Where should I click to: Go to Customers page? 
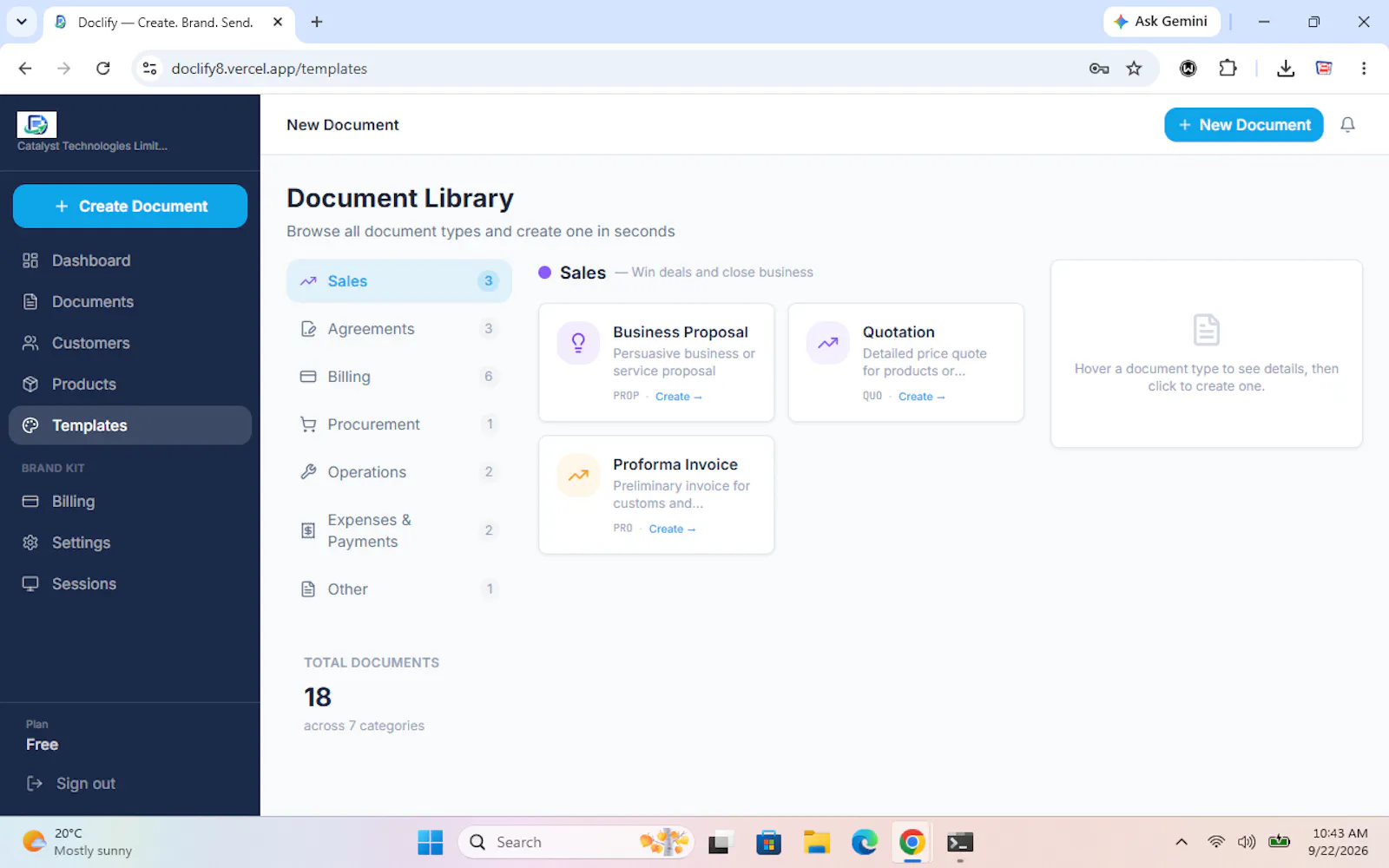(x=130, y=343)
